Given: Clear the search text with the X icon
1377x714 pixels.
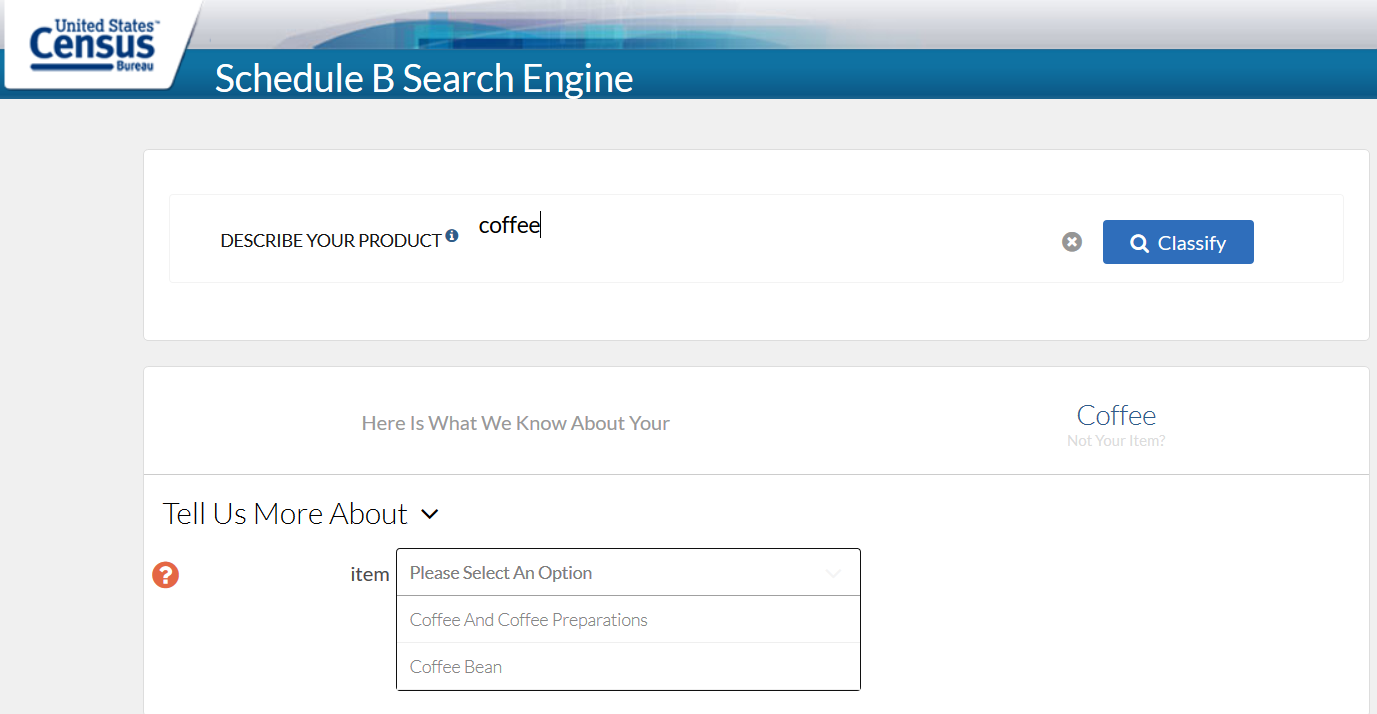Looking at the screenshot, I should [1072, 242].
